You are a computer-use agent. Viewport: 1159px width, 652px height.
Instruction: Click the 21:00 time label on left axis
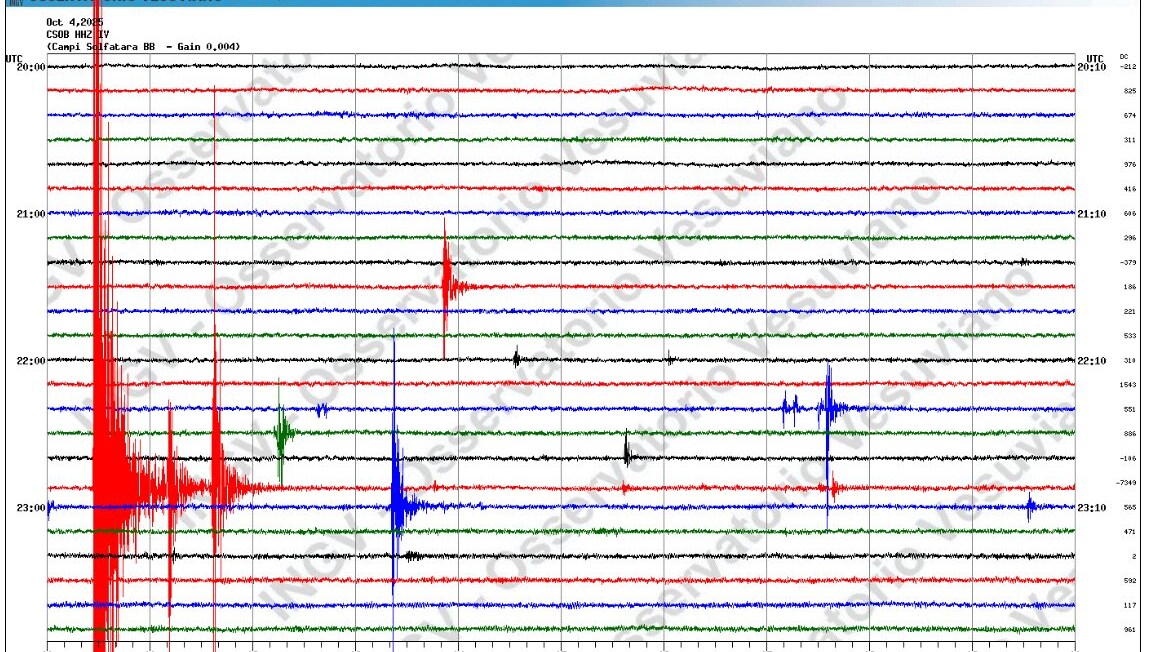coord(31,214)
